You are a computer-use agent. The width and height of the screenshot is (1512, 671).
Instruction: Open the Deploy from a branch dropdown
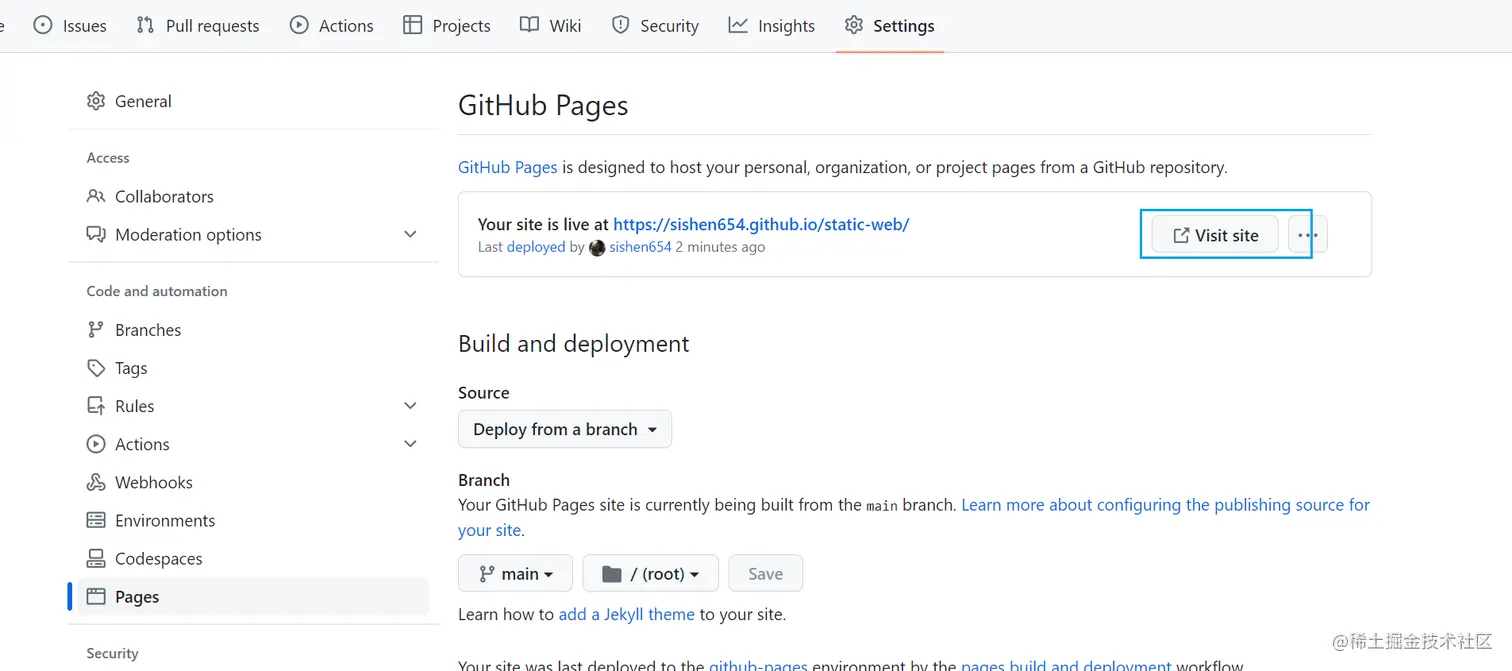coord(565,429)
